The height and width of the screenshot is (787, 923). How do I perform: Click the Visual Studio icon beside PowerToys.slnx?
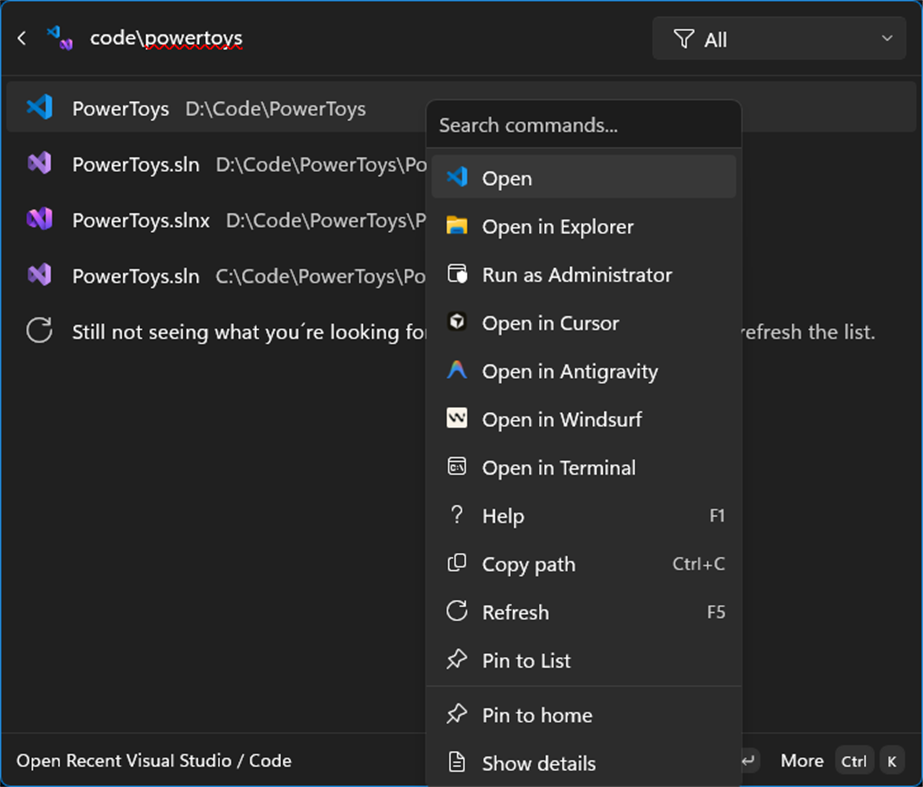[39, 219]
